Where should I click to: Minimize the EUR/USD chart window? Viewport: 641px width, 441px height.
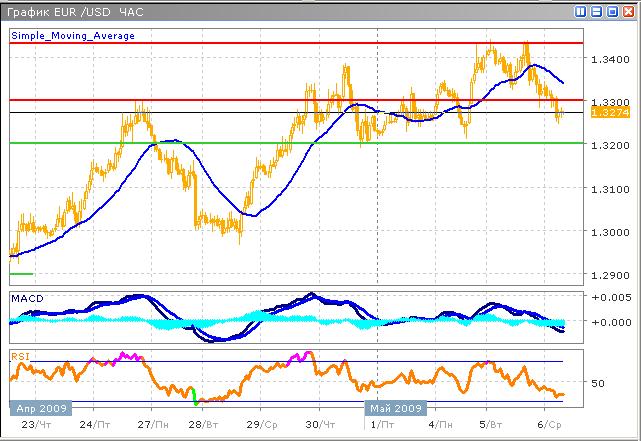pos(597,11)
